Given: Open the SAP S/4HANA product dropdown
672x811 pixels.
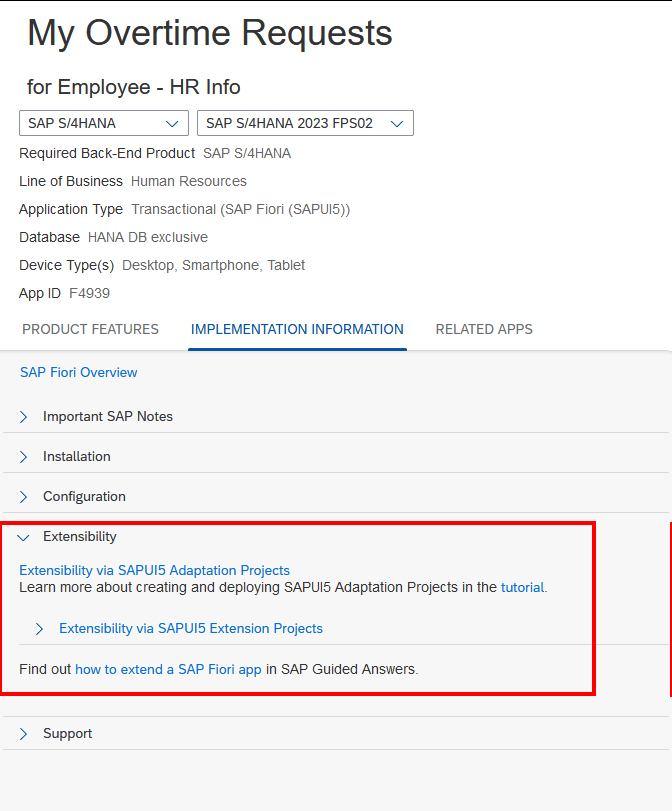Looking at the screenshot, I should click(104, 123).
